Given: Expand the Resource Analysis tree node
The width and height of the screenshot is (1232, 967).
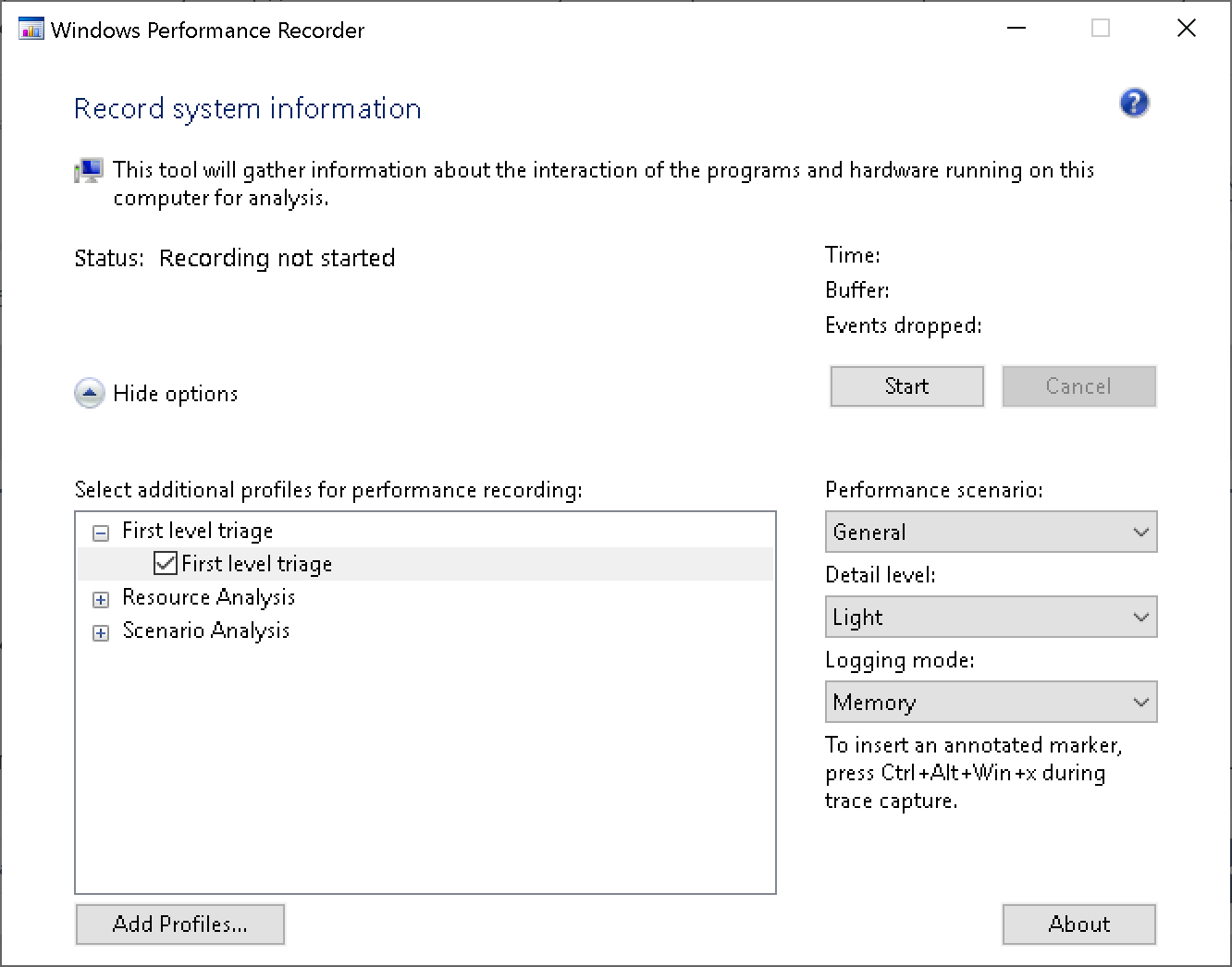Looking at the screenshot, I should [101, 600].
